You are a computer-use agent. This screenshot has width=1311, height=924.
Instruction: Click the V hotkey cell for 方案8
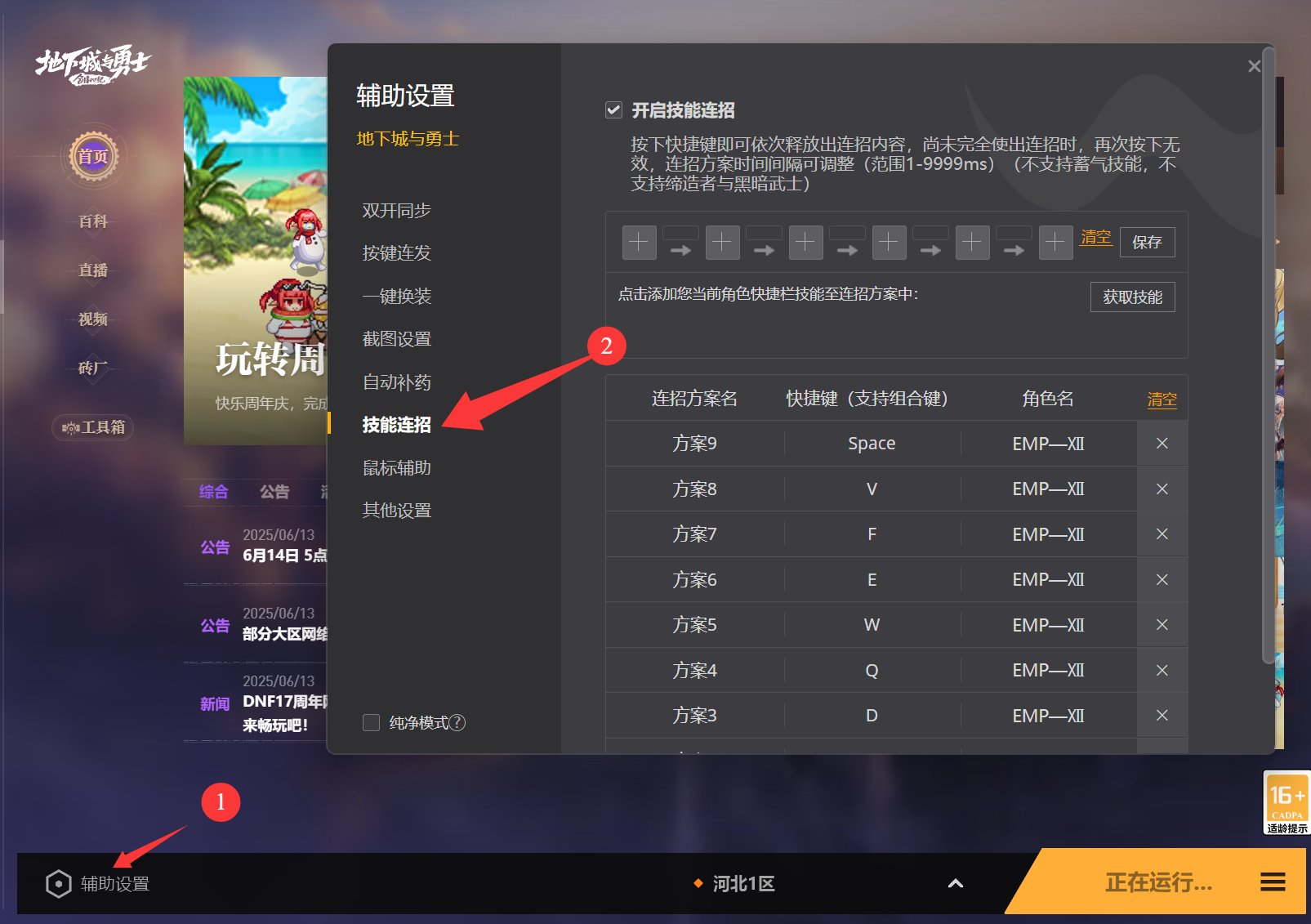[x=872, y=489]
